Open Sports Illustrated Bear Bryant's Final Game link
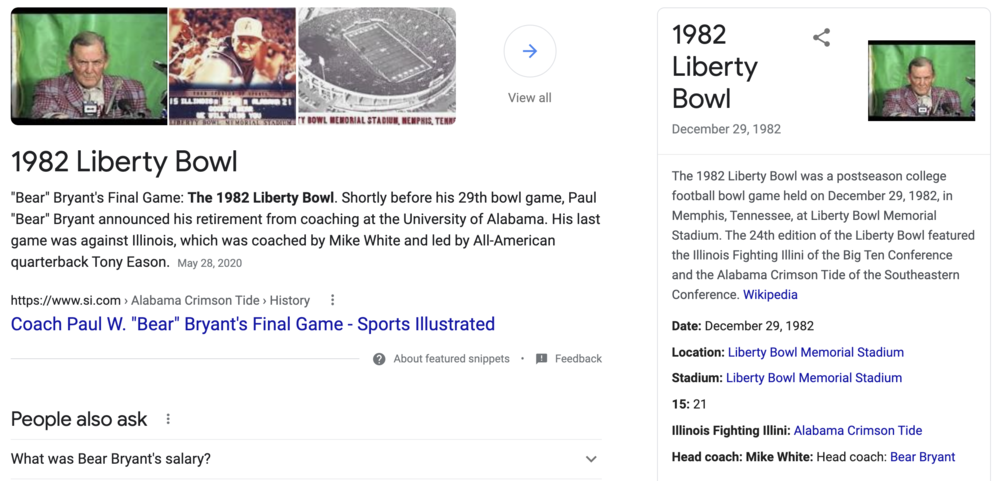The width and height of the screenshot is (1000, 481). (x=253, y=324)
